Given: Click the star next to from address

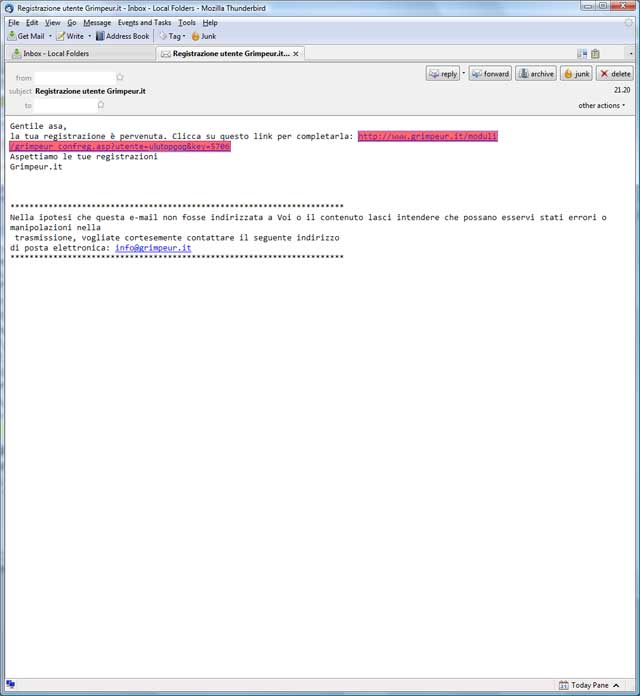Looking at the screenshot, I should pos(120,78).
